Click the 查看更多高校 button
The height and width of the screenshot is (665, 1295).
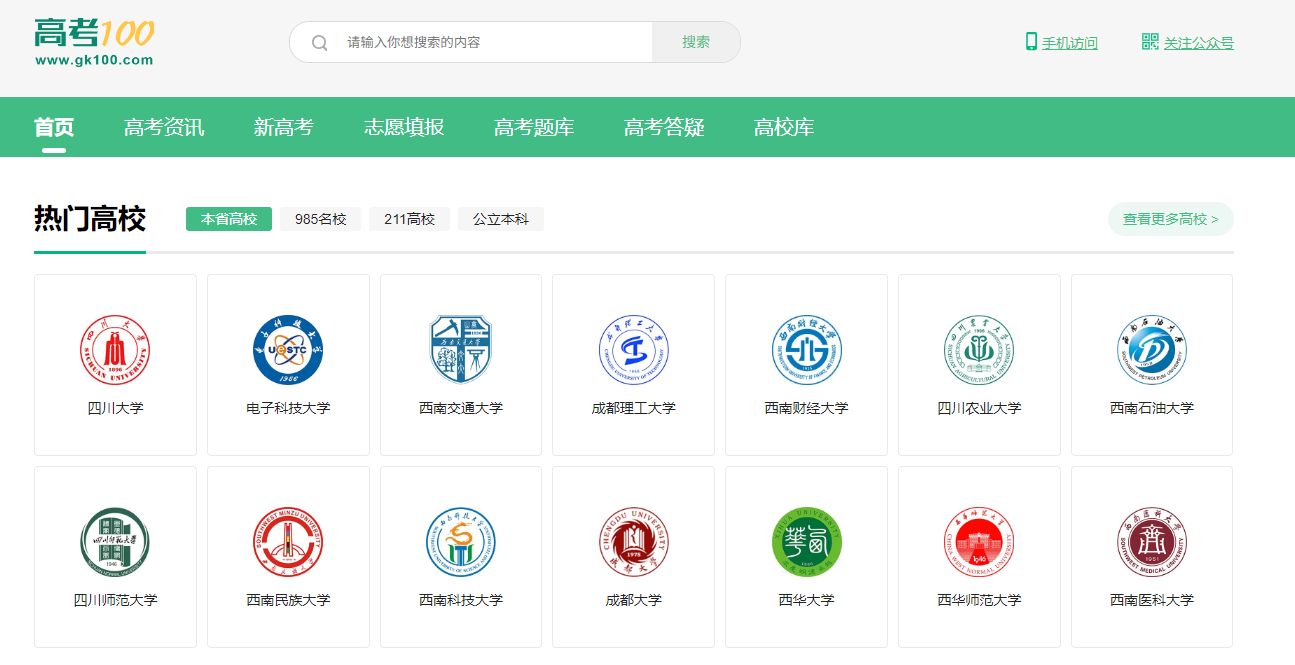[1170, 218]
